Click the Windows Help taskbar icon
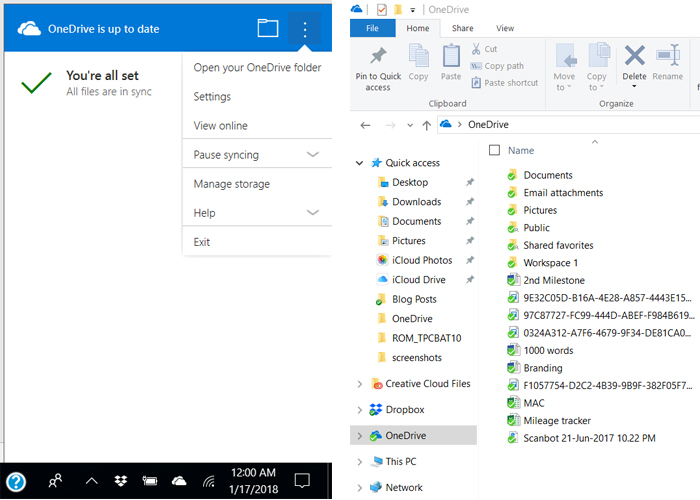Image resolution: width=700 pixels, height=500 pixels. tap(16, 482)
